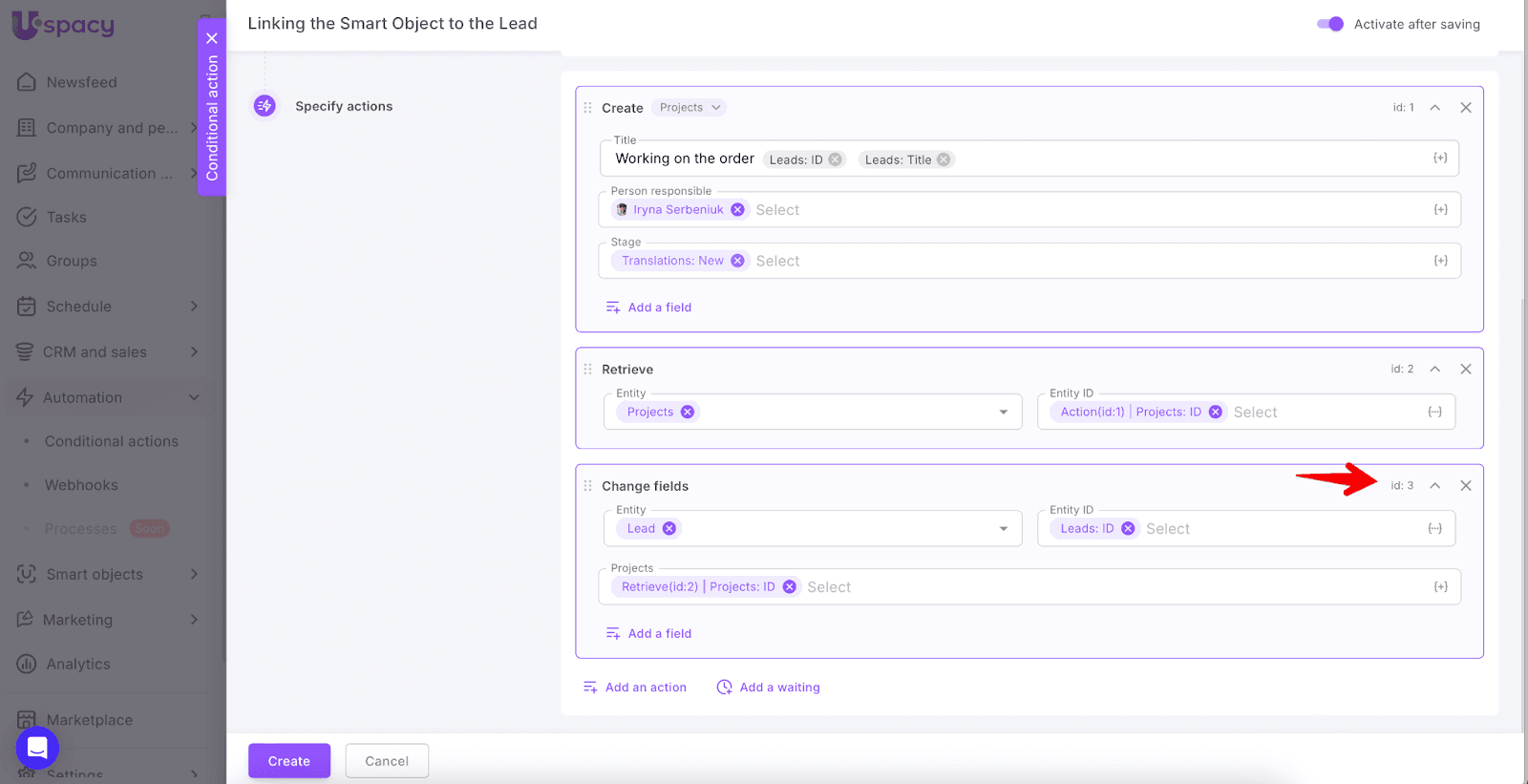The height and width of the screenshot is (784, 1528).
Task: Open the Lead entity dropdown arrow
Action: pos(1003,529)
